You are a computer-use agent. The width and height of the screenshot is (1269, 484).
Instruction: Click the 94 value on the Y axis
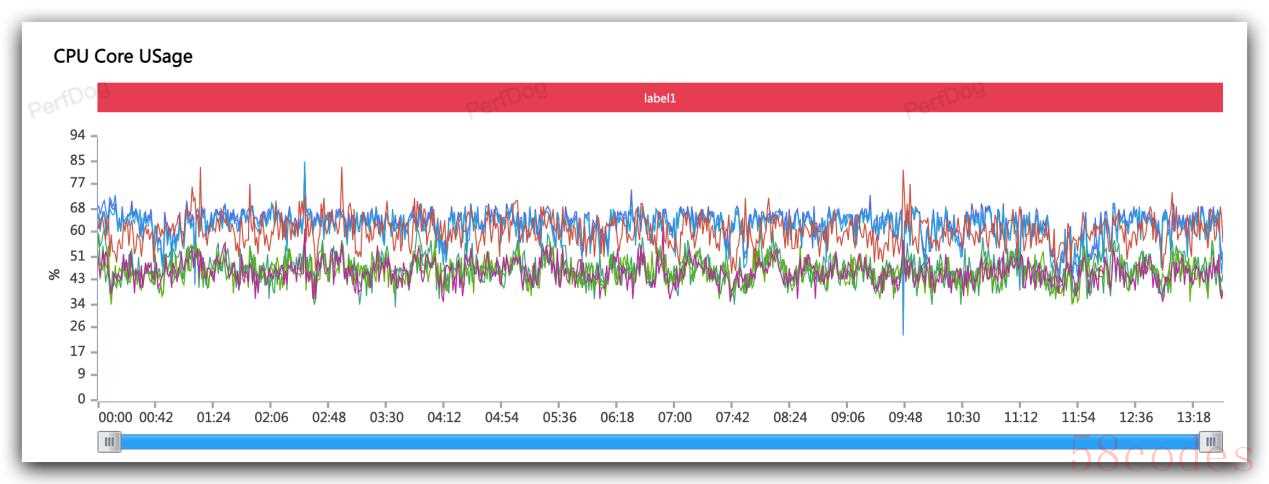point(76,135)
